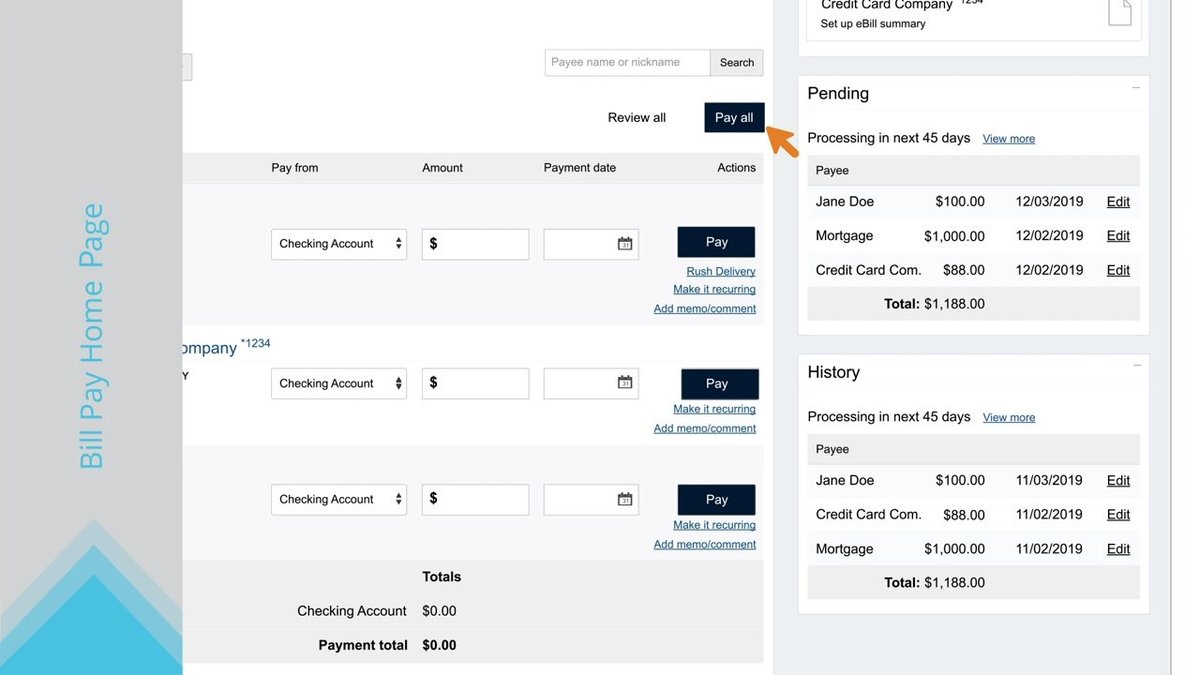Click Review all
The image size is (1200, 675).
click(x=636, y=117)
